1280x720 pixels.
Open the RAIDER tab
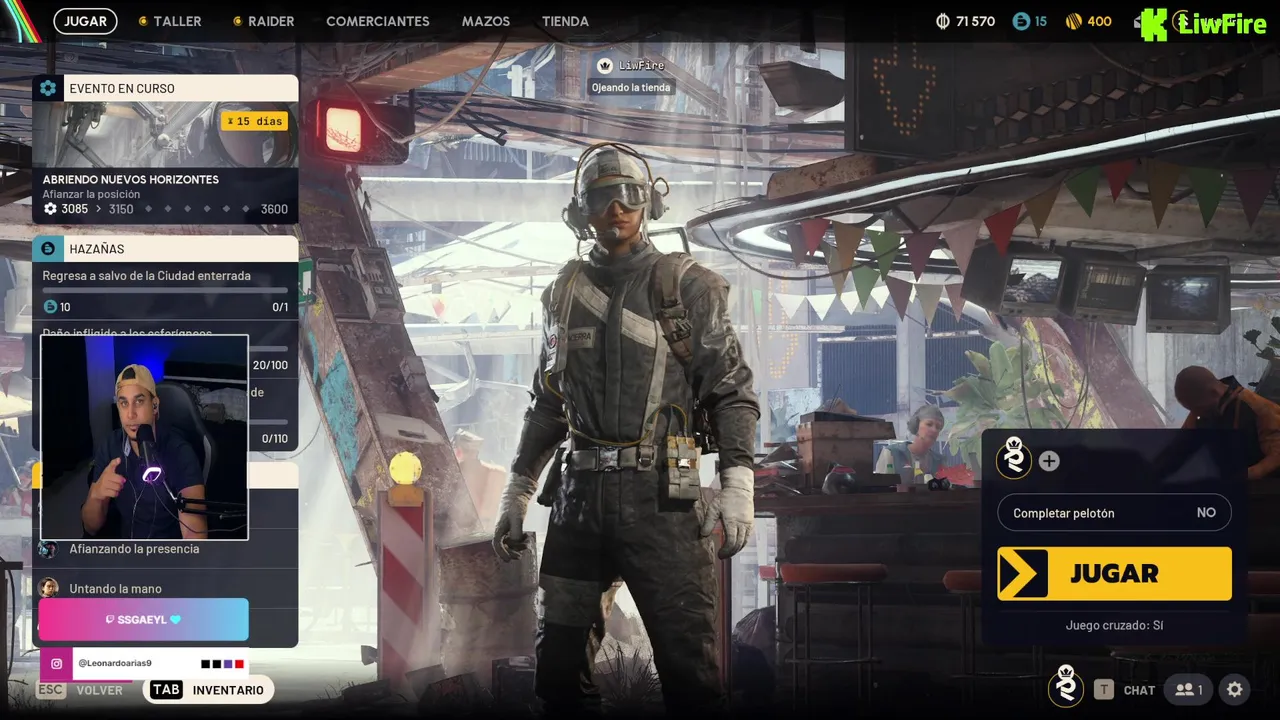click(264, 21)
